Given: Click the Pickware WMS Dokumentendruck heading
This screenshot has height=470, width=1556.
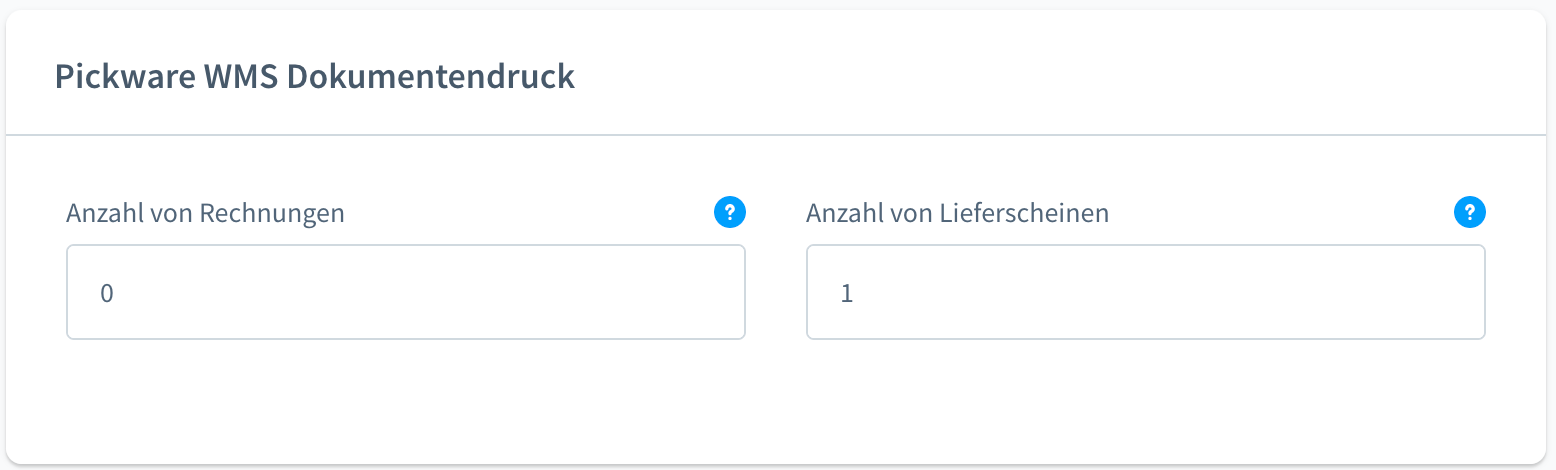Looking at the screenshot, I should point(314,77).
